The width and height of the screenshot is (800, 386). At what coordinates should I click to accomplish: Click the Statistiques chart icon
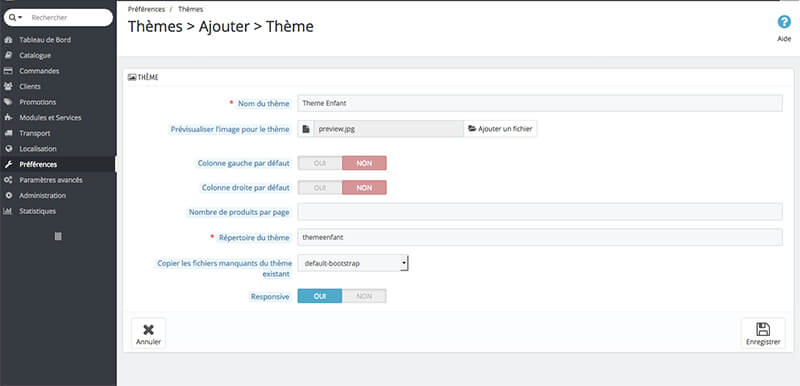(x=8, y=211)
